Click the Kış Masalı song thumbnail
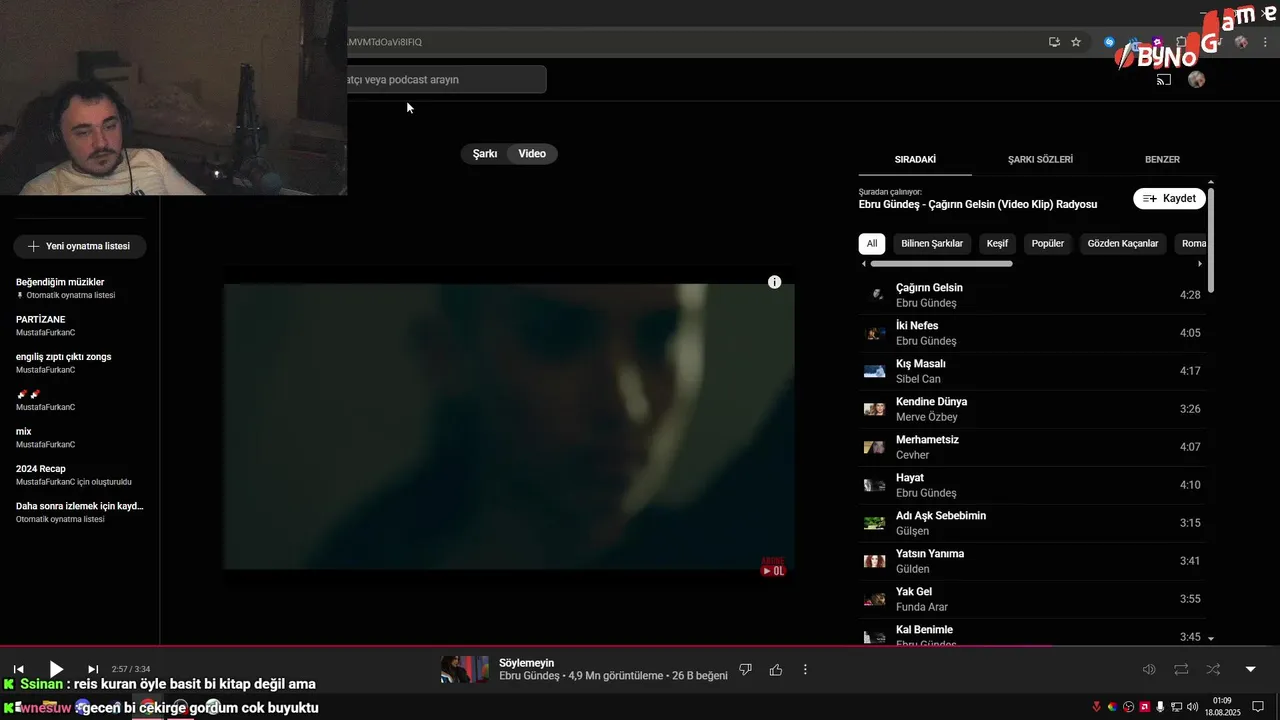 [x=874, y=371]
